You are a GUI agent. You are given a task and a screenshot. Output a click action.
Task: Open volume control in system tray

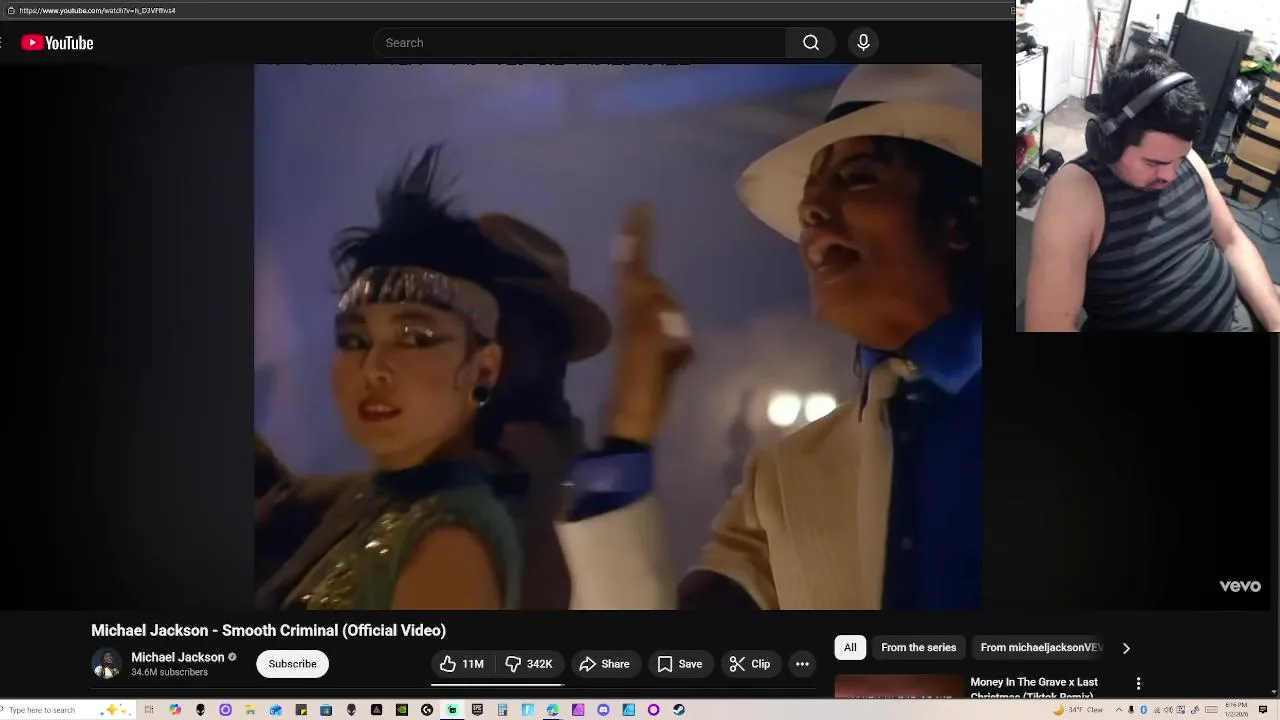point(1168,710)
